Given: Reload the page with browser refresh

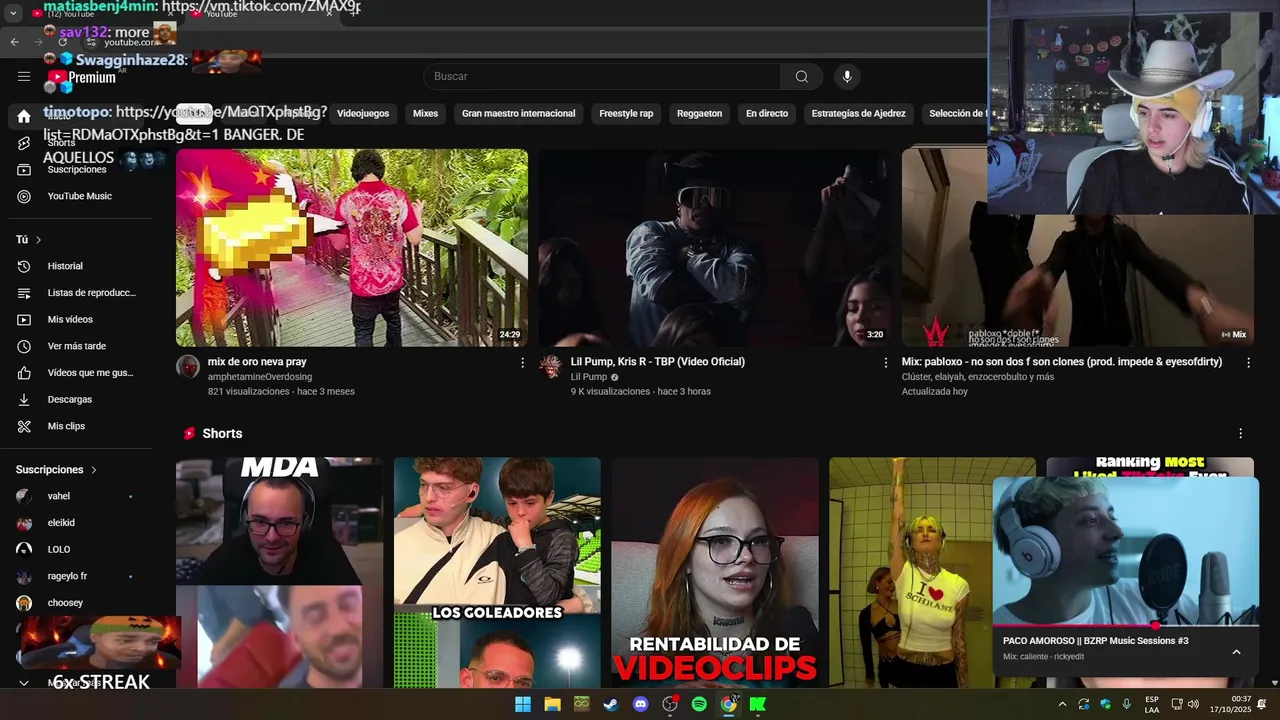Looking at the screenshot, I should point(63,42).
